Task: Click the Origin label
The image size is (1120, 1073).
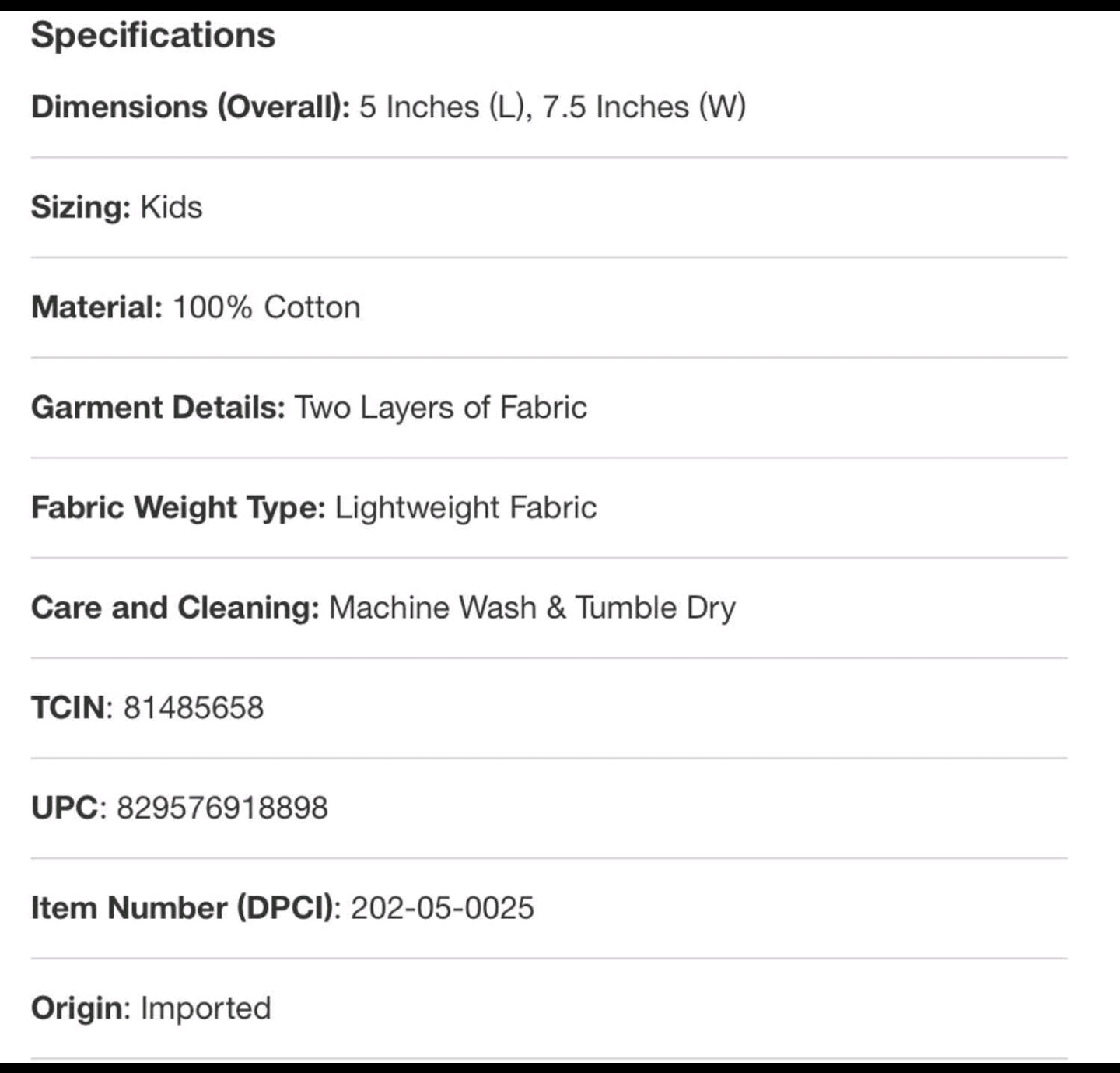Action: (x=77, y=1008)
